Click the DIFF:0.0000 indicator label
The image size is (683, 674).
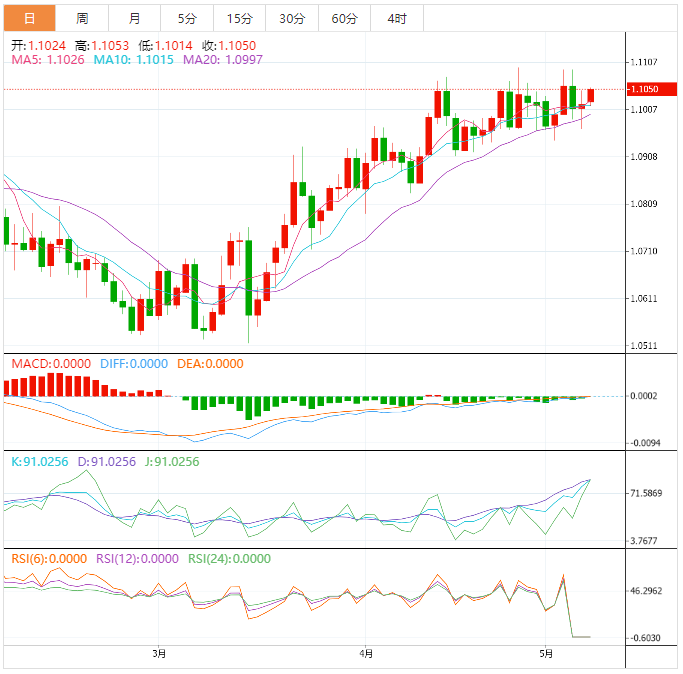134,364
